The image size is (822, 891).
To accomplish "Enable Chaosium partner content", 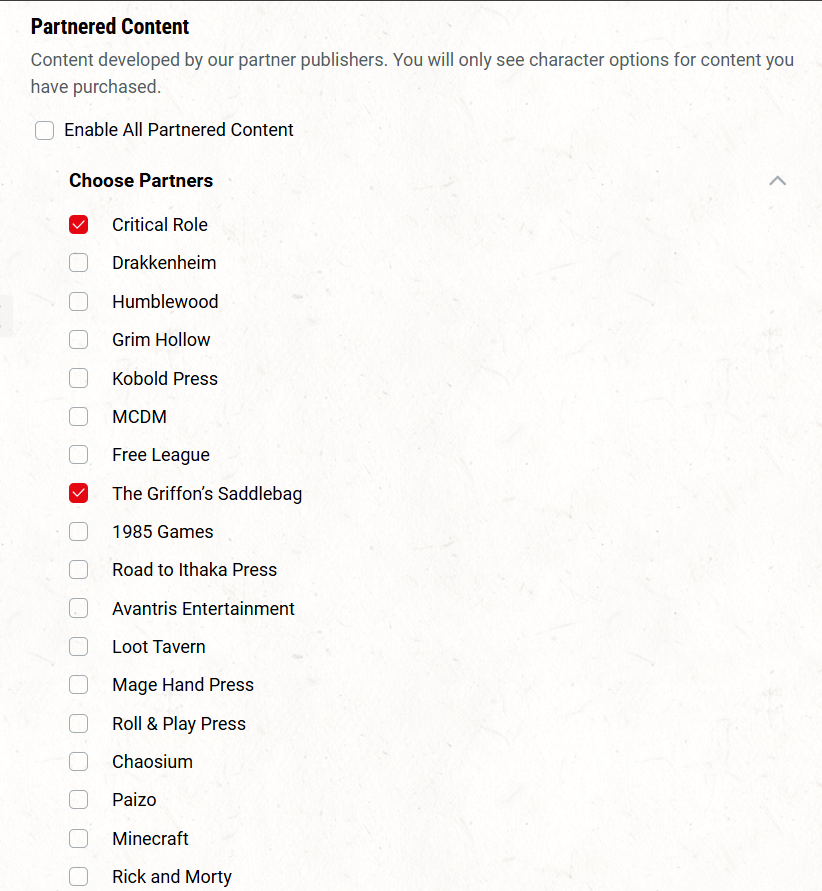I will 79,762.
